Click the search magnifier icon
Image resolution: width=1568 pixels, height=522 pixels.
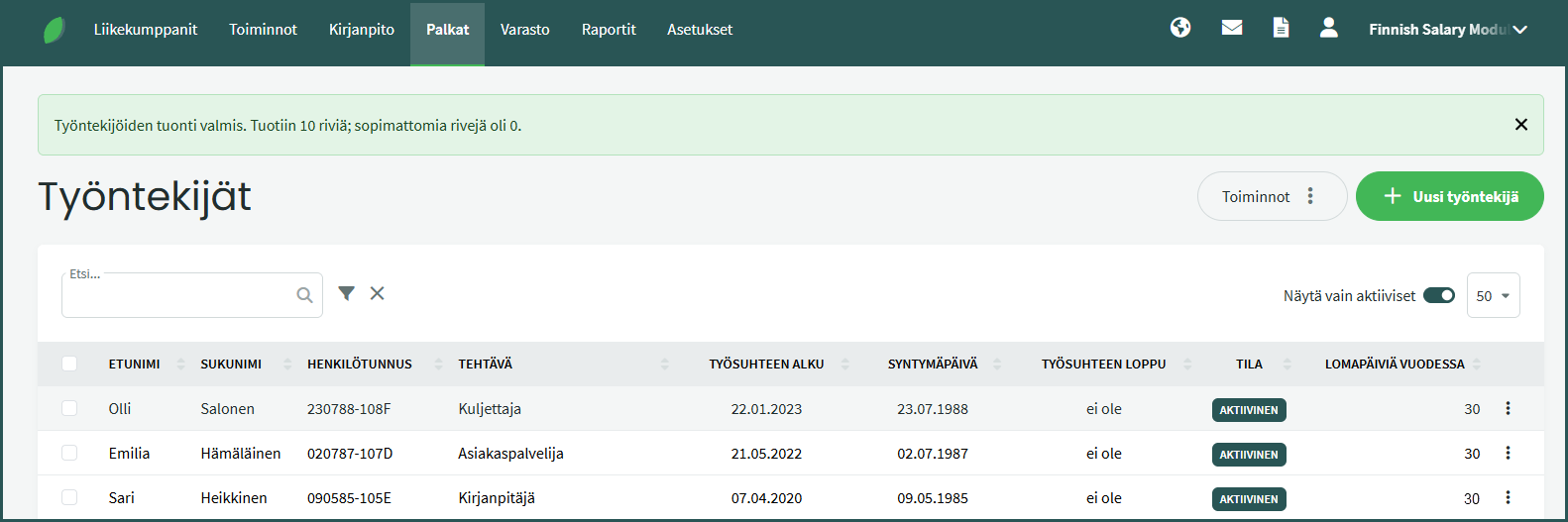(x=304, y=295)
